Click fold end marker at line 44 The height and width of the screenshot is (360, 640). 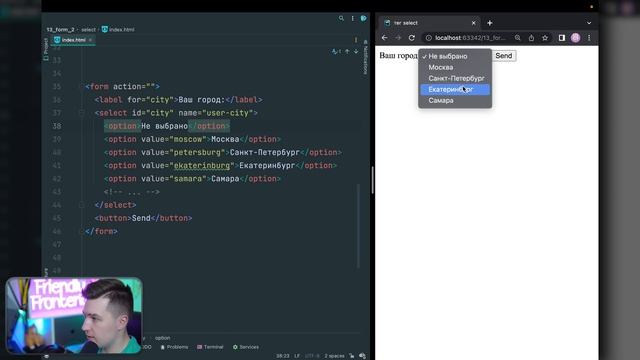point(81,205)
